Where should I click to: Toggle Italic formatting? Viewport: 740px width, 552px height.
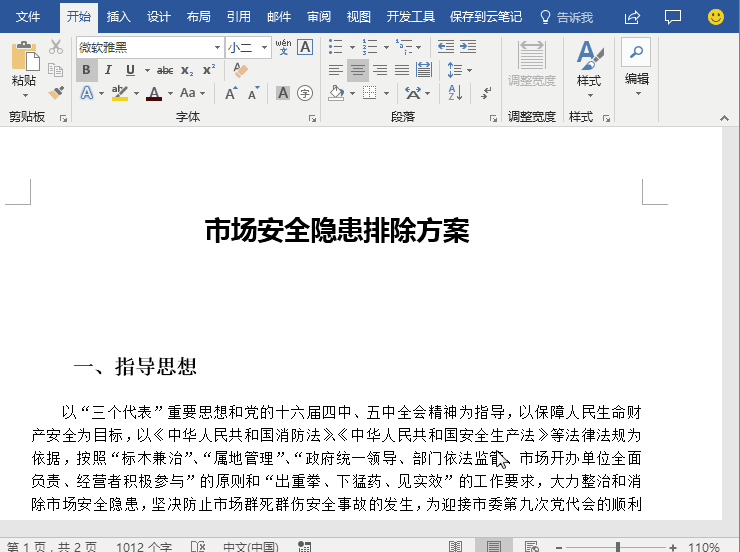click(108, 70)
